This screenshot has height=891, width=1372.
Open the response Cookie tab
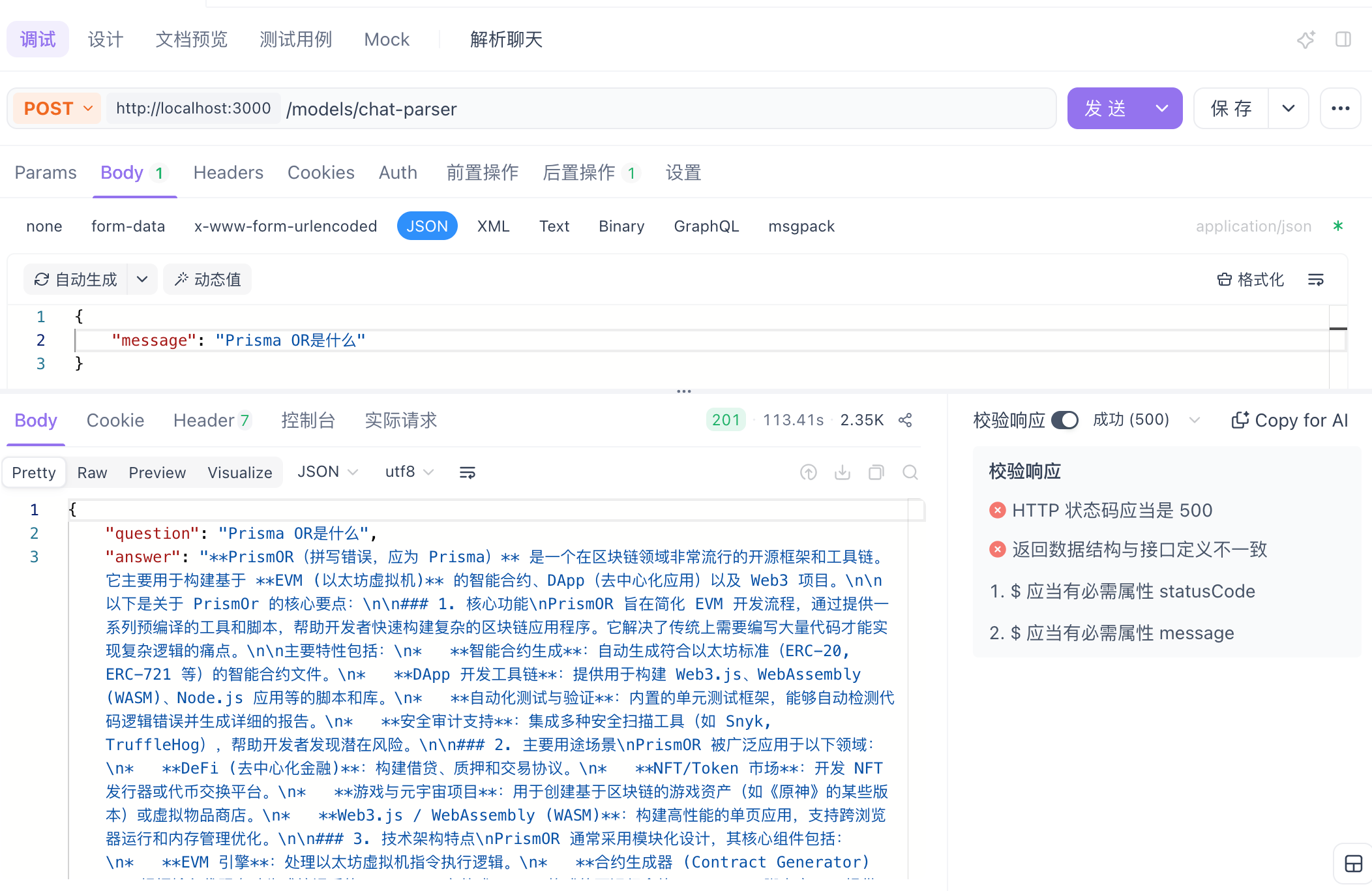pyautogui.click(x=115, y=421)
